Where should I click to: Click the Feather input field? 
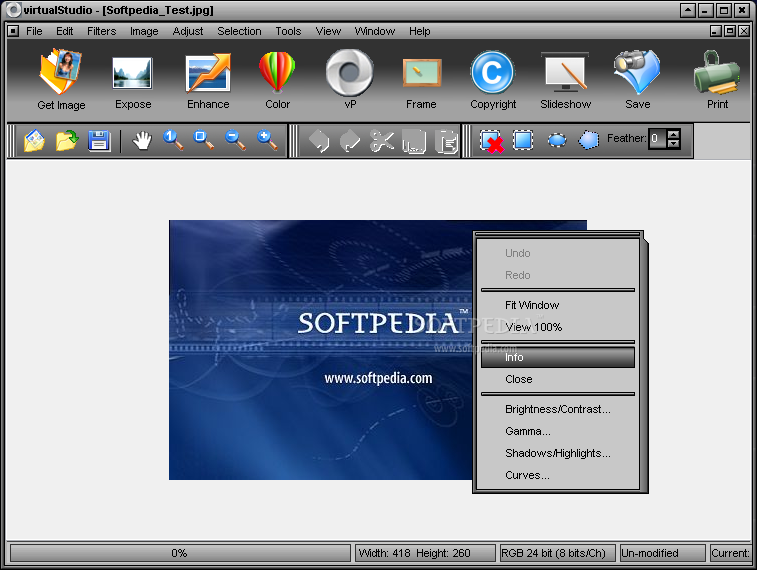[x=657, y=139]
